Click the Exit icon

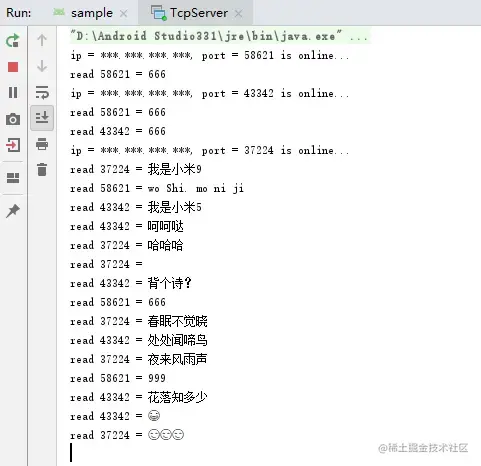pyautogui.click(x=13, y=145)
